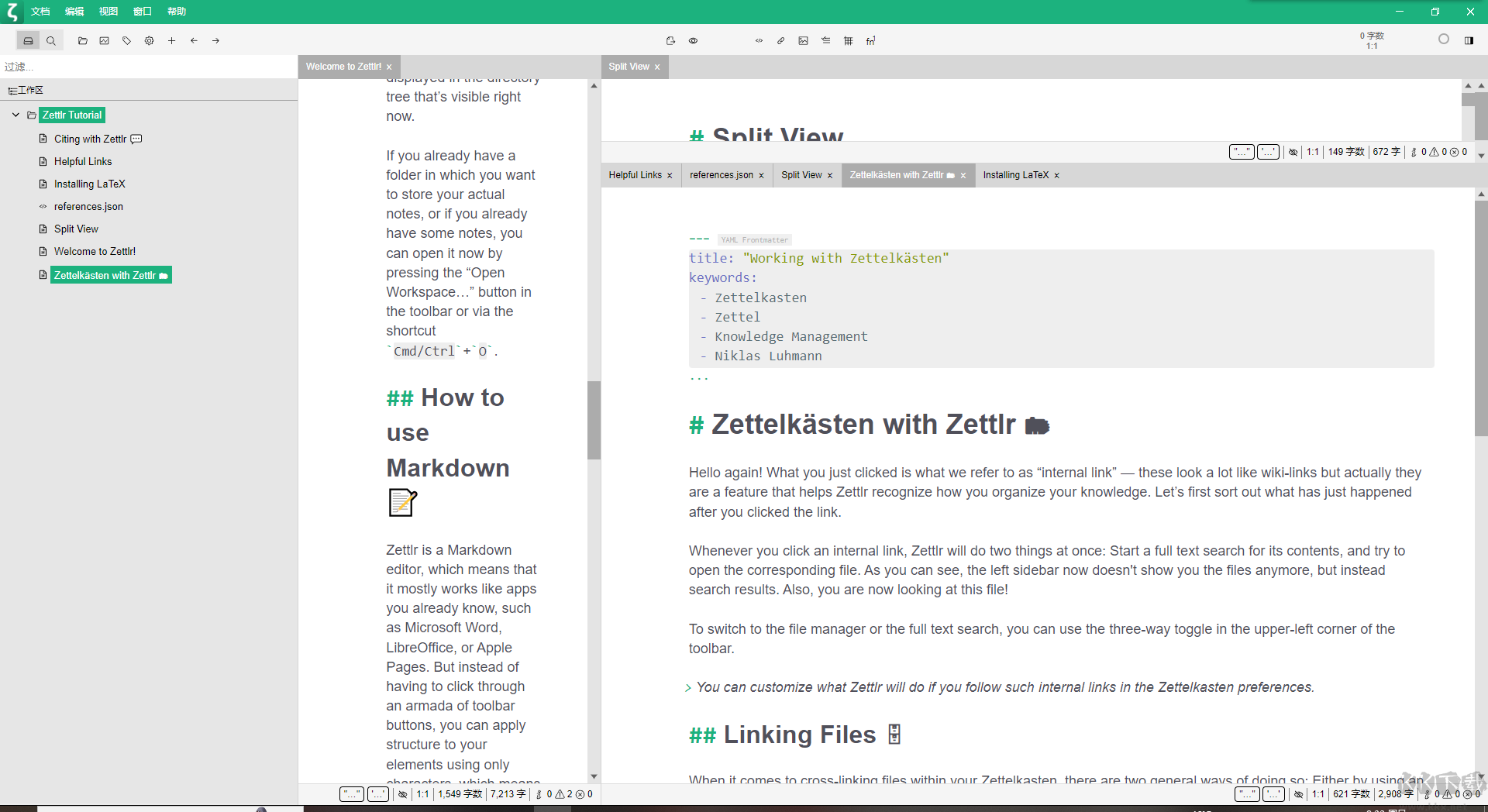Insert a table with the grid icon
1488x812 pixels.
(849, 40)
